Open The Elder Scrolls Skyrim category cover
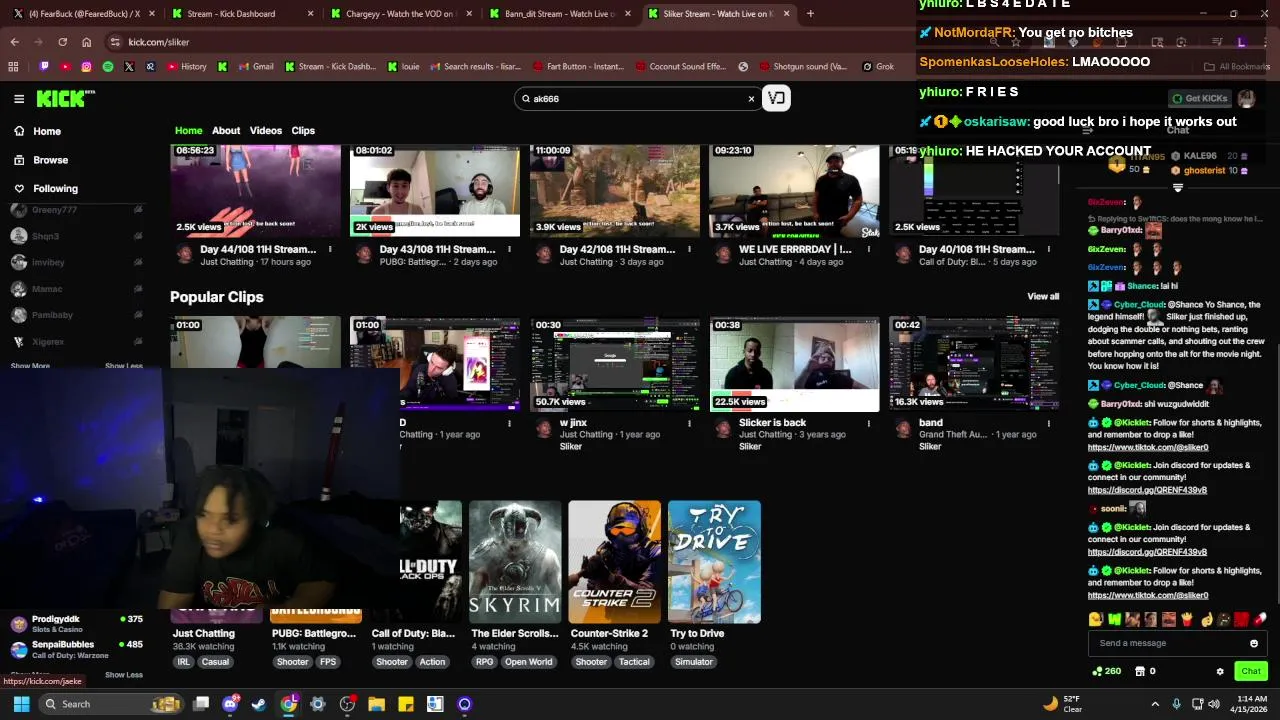 click(515, 562)
